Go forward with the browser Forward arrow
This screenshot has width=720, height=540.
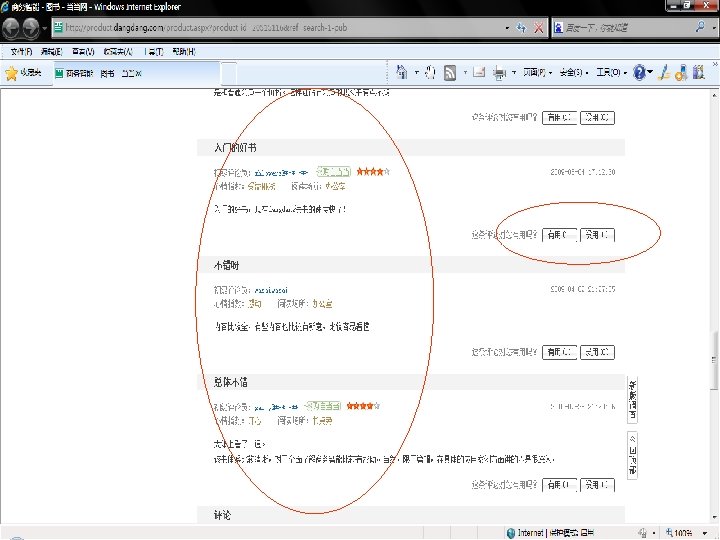pos(31,28)
